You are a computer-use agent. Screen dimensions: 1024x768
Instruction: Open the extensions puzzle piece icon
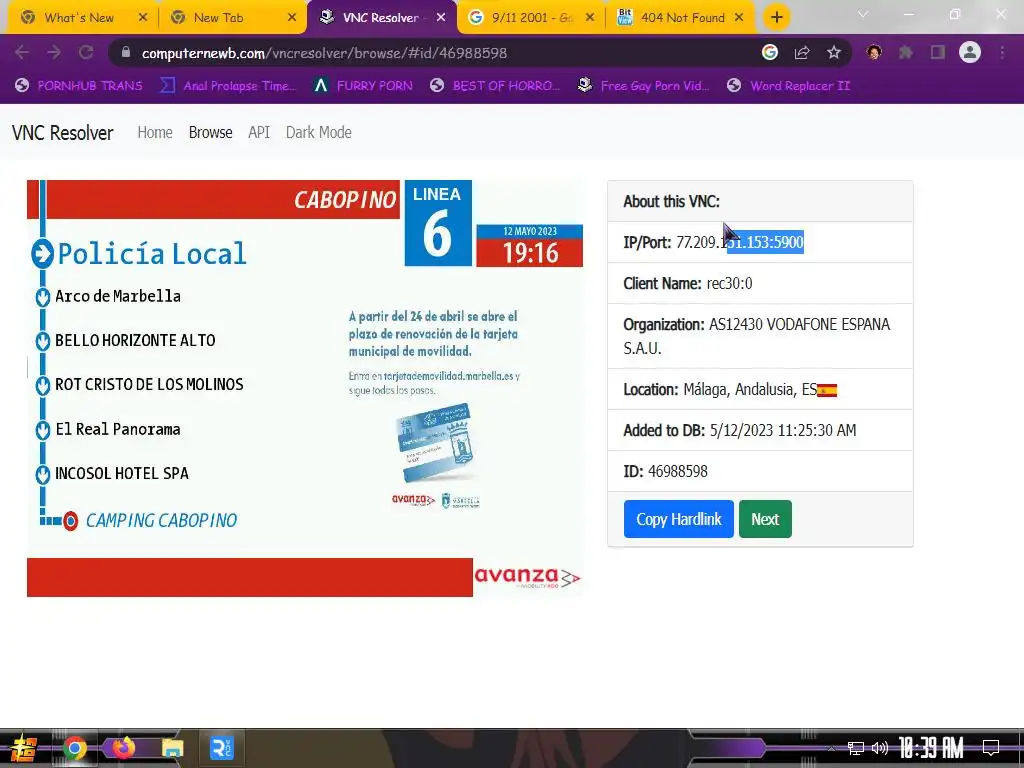click(906, 52)
